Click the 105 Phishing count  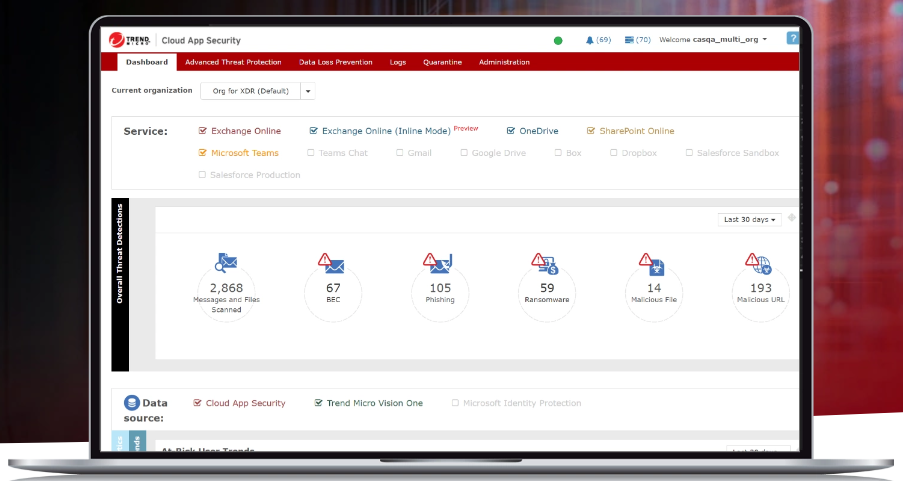(x=440, y=287)
